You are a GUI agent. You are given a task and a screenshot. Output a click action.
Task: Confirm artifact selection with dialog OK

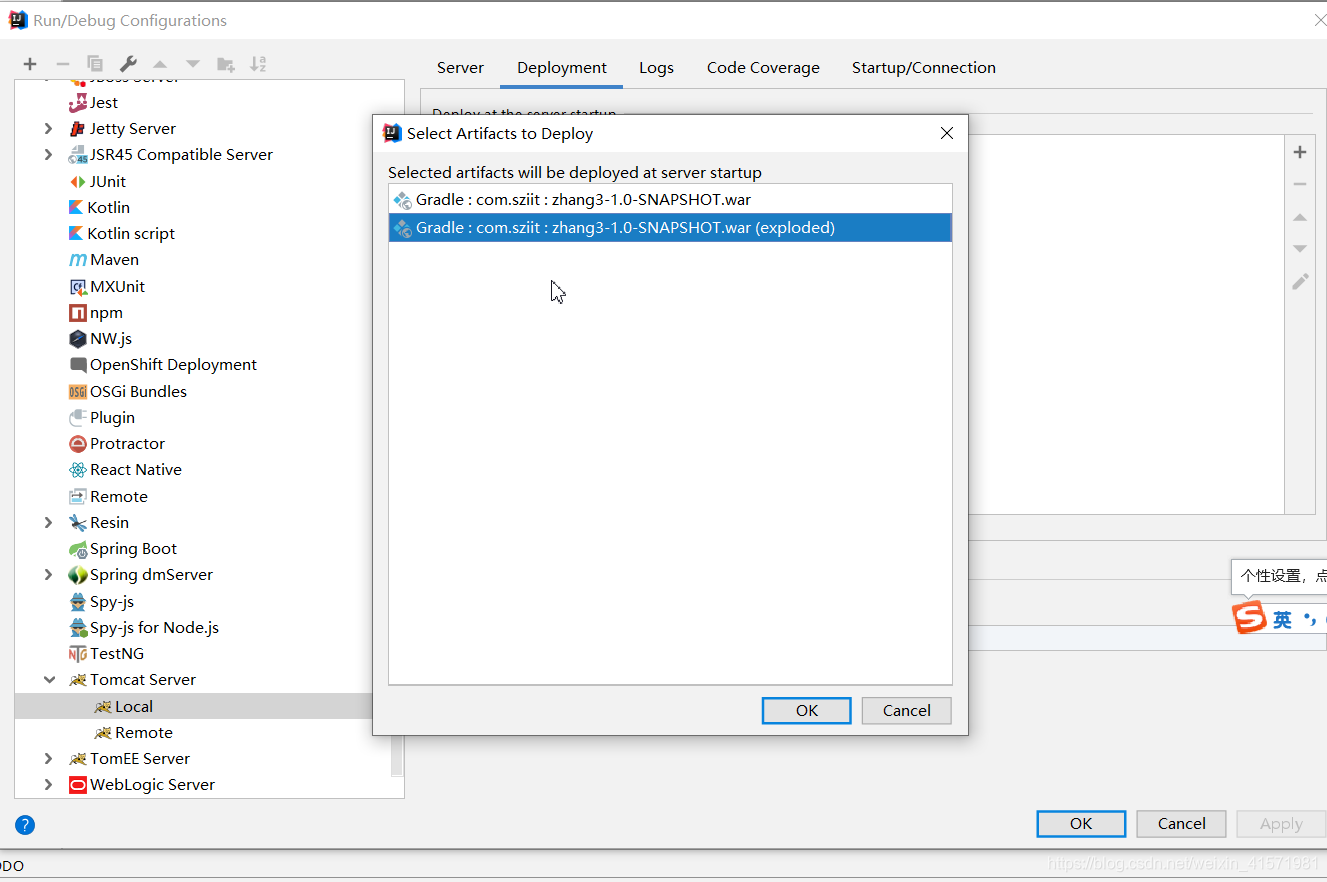pos(807,710)
